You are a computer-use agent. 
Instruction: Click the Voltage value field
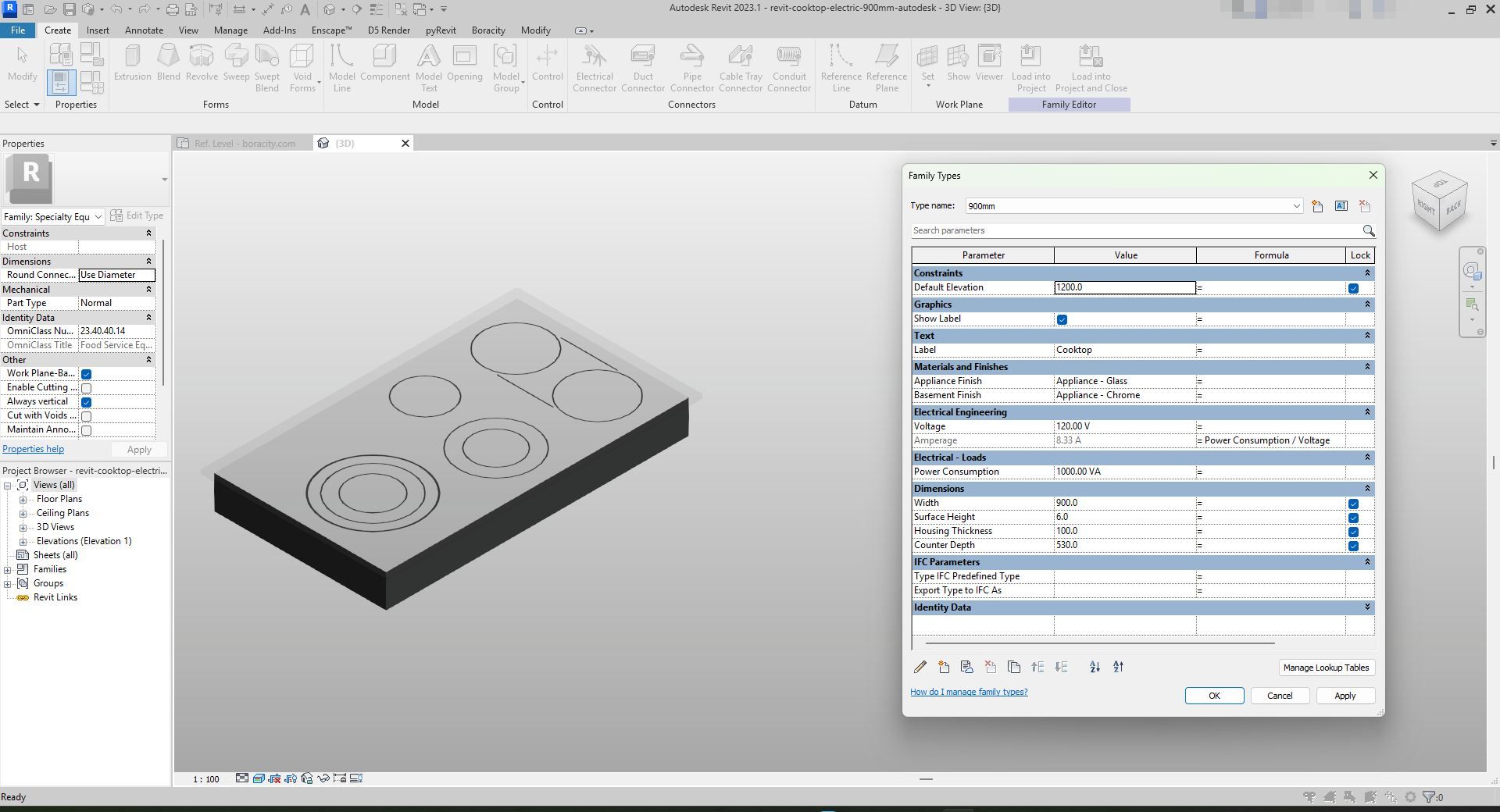(1124, 427)
